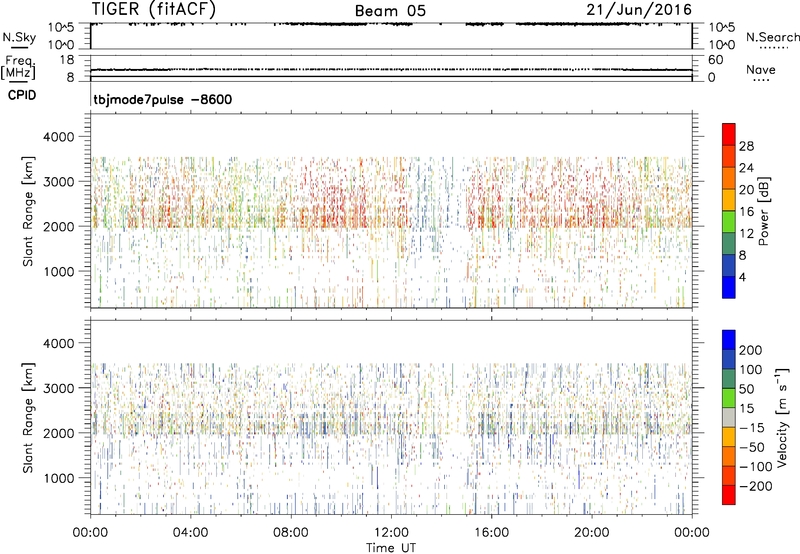Click the 28 label on power scale
Image resolution: width=800 pixels, height=554 pixels.
(x=746, y=146)
